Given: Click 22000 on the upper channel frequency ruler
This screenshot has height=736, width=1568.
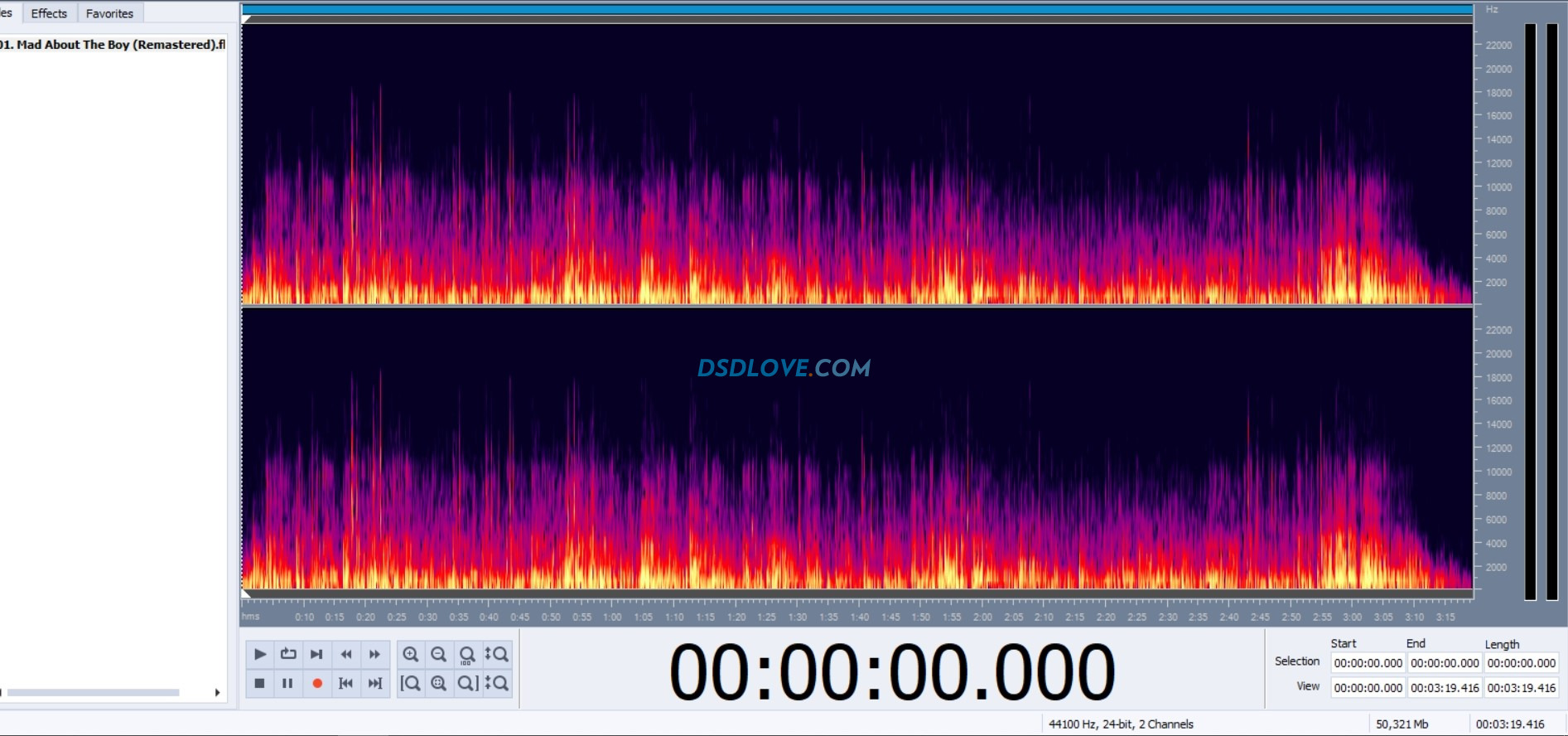Looking at the screenshot, I should click(1498, 45).
